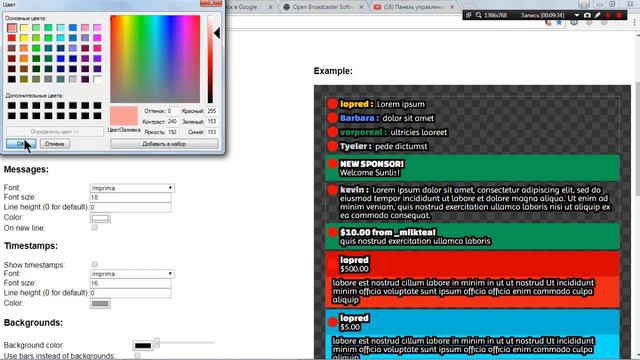
Task: Click red avatar next to Barbara message
Action: pos(333,118)
